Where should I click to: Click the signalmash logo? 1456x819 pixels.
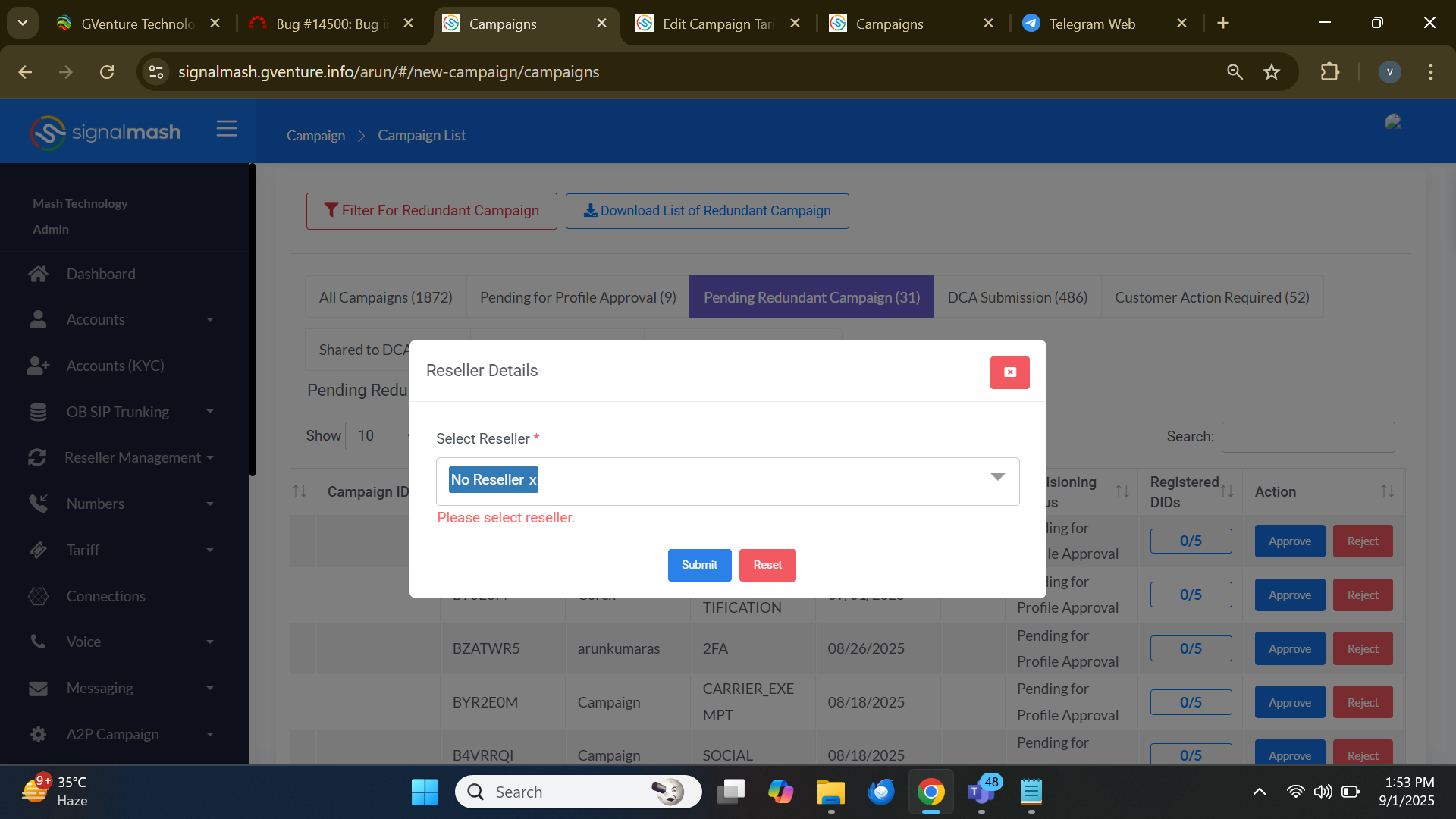105,133
